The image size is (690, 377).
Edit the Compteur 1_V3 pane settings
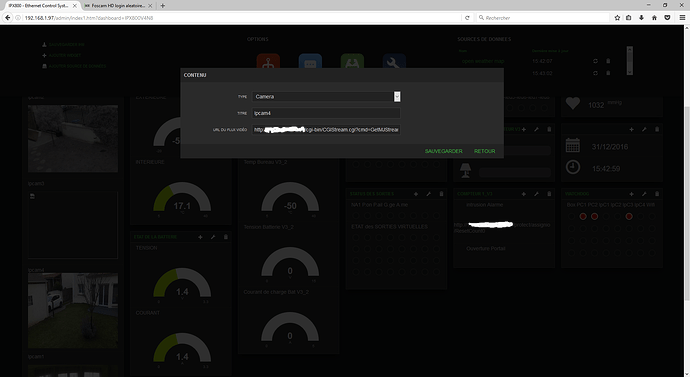pos(536,194)
